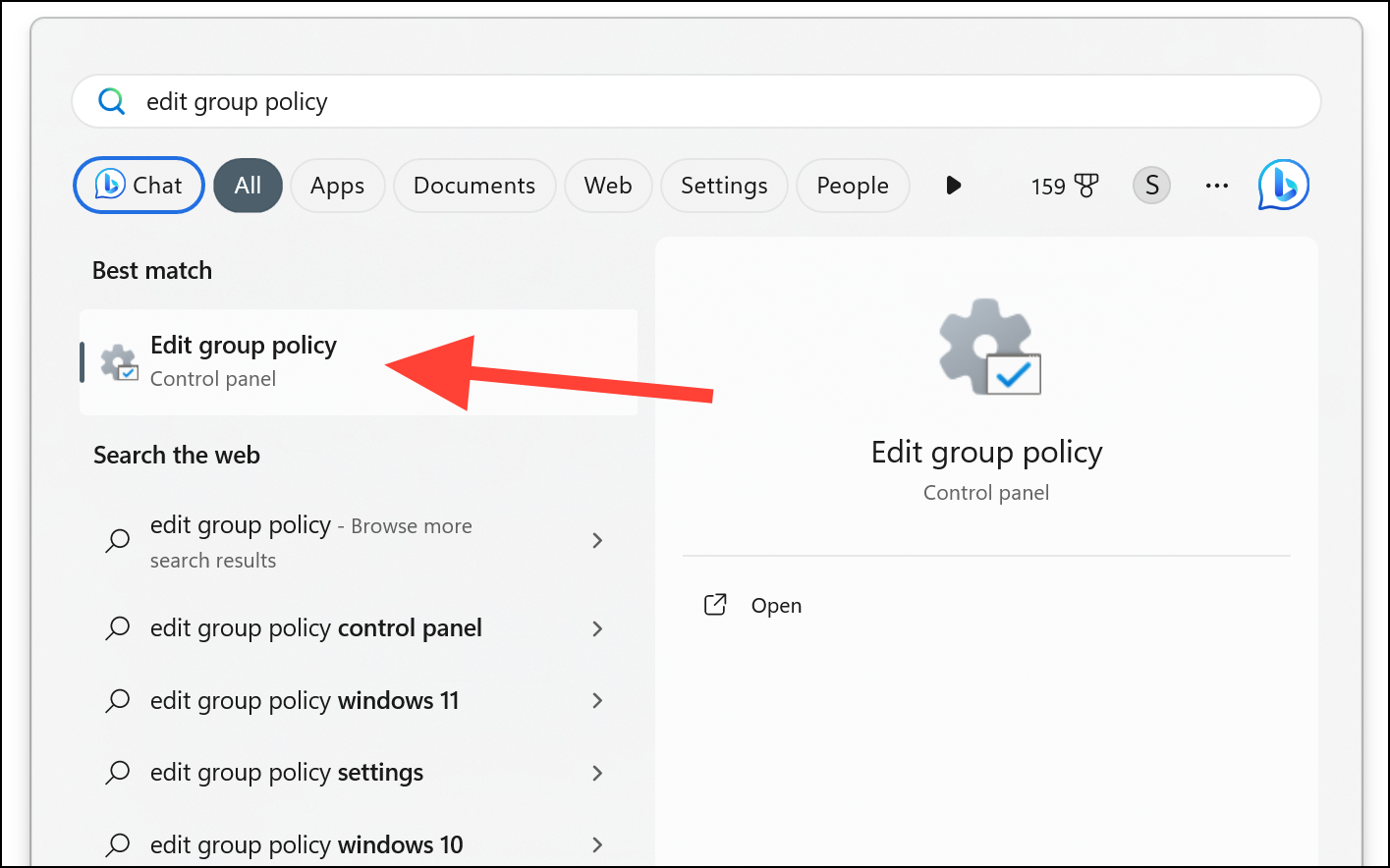
Task: Expand chevron for 'Browse more search results'
Action: click(597, 540)
